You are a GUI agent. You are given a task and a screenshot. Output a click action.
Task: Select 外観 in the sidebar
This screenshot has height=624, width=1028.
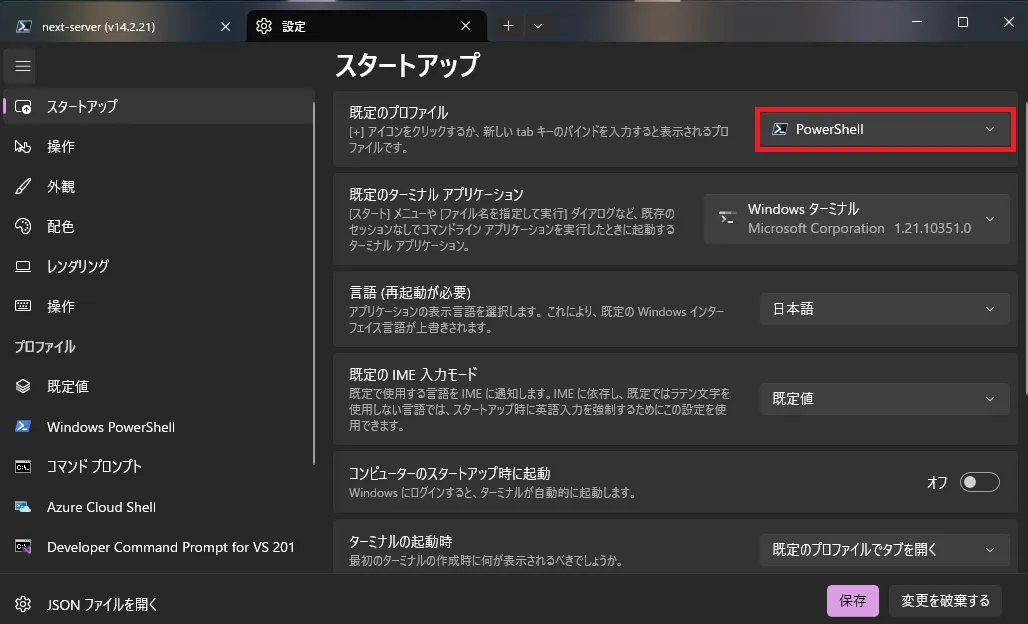point(159,187)
